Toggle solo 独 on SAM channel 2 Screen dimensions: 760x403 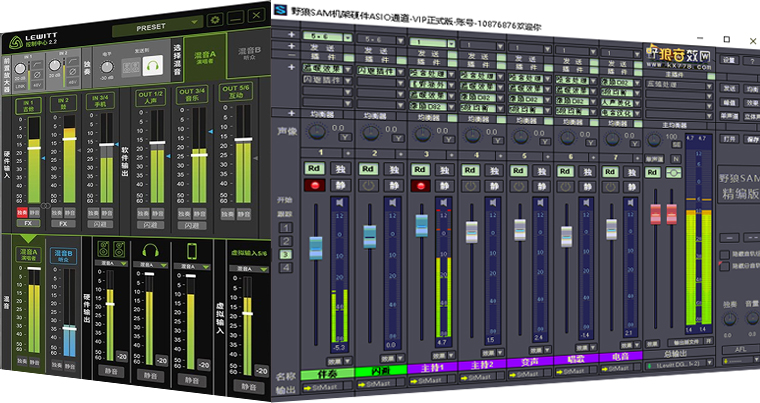(x=394, y=169)
